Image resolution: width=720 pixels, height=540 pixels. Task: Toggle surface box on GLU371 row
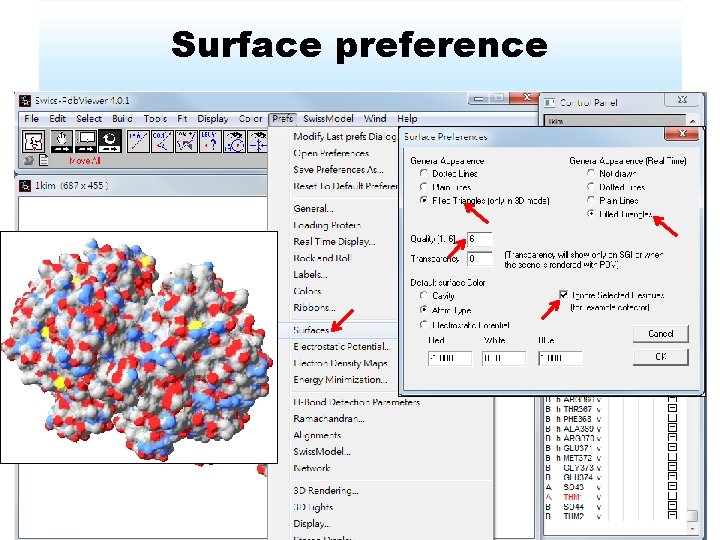point(672,447)
